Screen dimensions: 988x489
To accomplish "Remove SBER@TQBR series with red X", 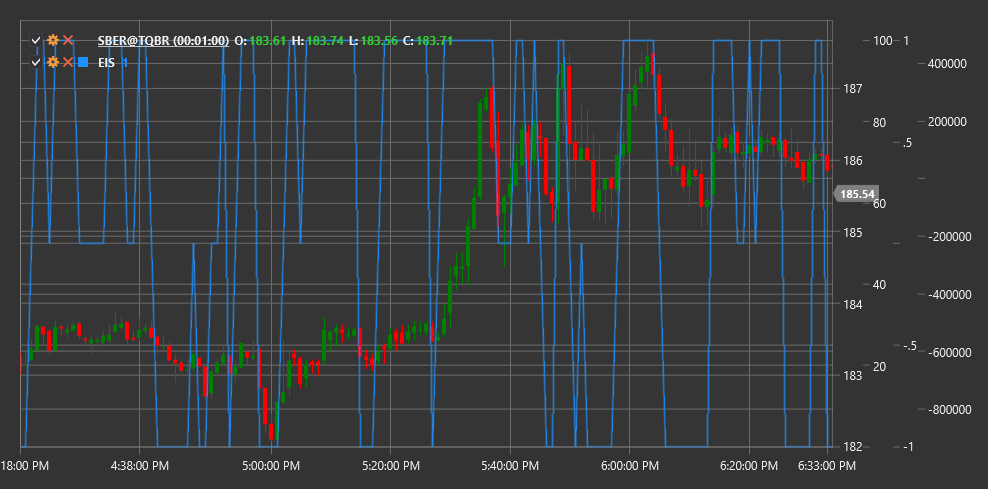I will tap(68, 40).
